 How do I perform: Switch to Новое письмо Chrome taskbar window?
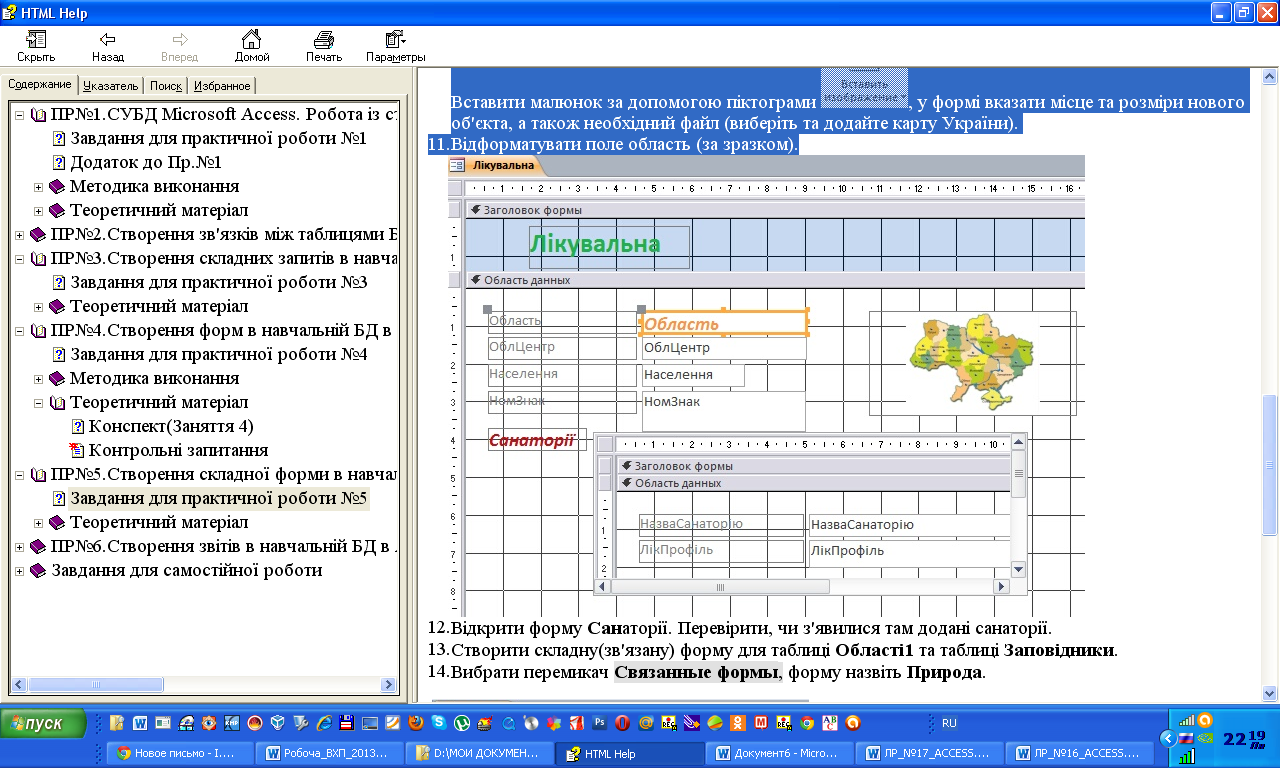point(179,753)
